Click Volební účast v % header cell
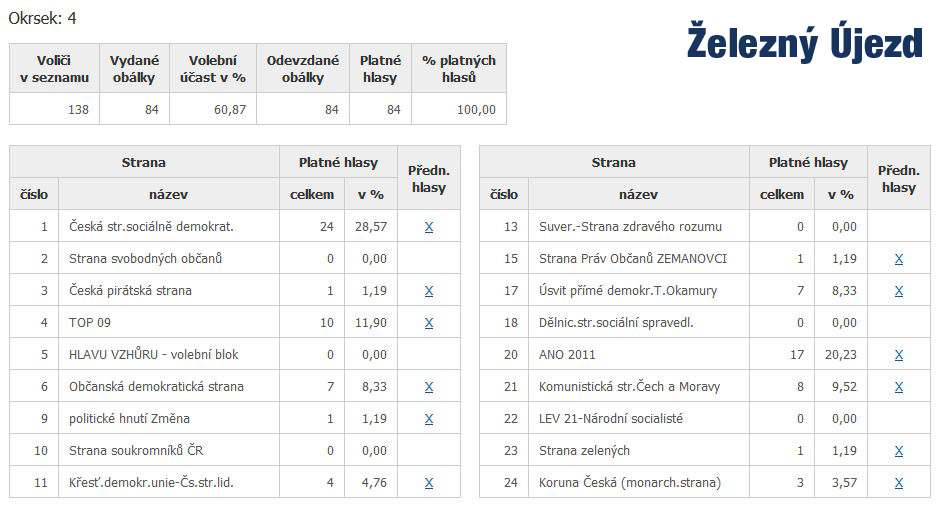This screenshot has height=508, width=941. coord(212,69)
